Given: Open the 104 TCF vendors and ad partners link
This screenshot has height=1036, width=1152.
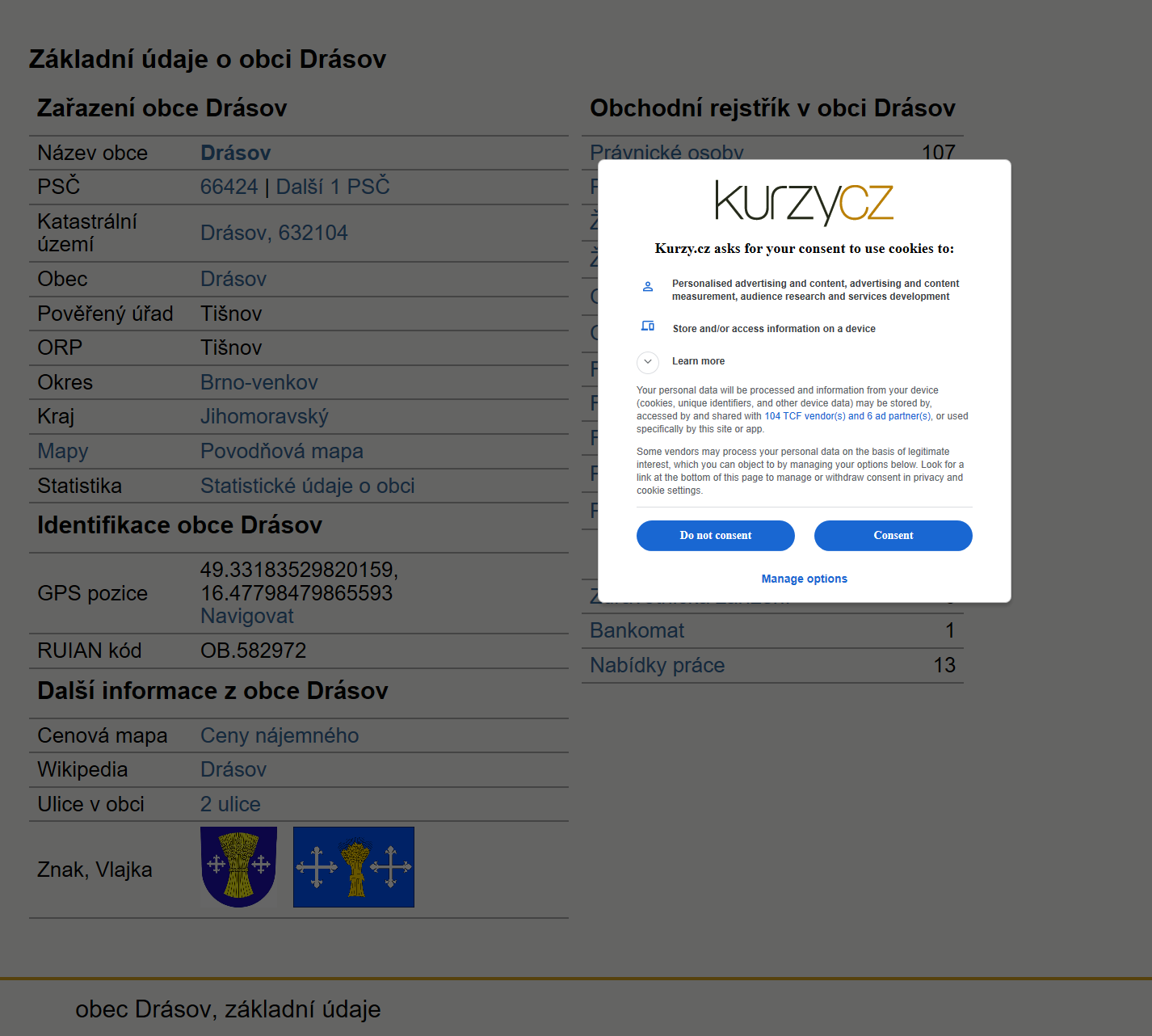Looking at the screenshot, I should [848, 416].
